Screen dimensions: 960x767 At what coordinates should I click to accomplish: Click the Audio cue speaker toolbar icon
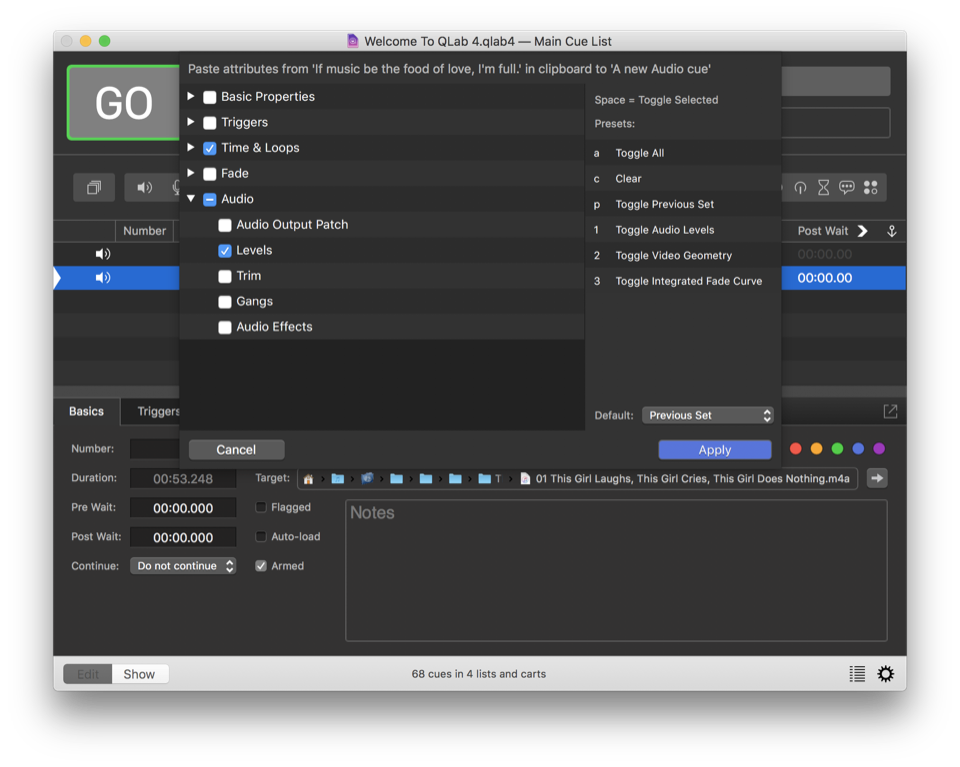[145, 188]
